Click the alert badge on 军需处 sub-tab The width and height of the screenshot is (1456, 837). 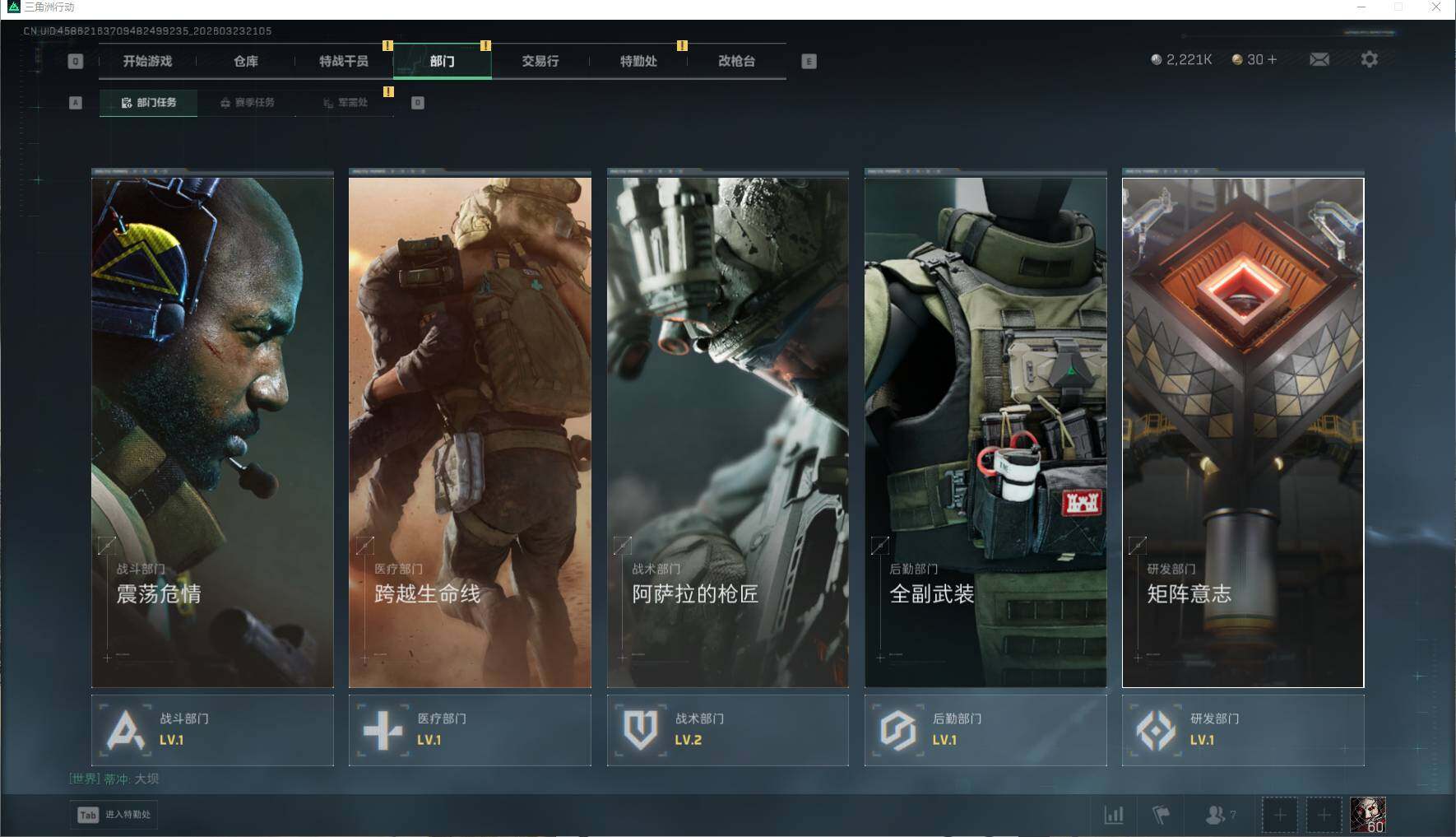coord(388,91)
